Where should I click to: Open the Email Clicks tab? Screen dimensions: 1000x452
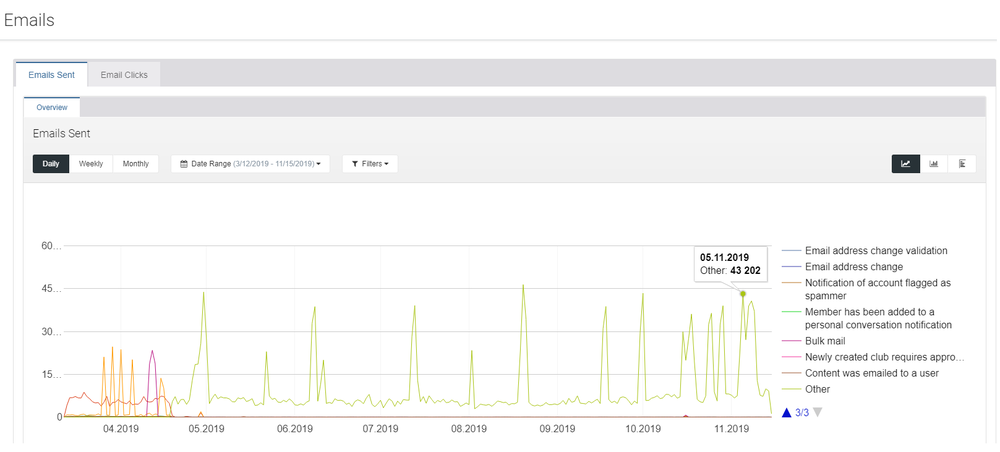[124, 75]
